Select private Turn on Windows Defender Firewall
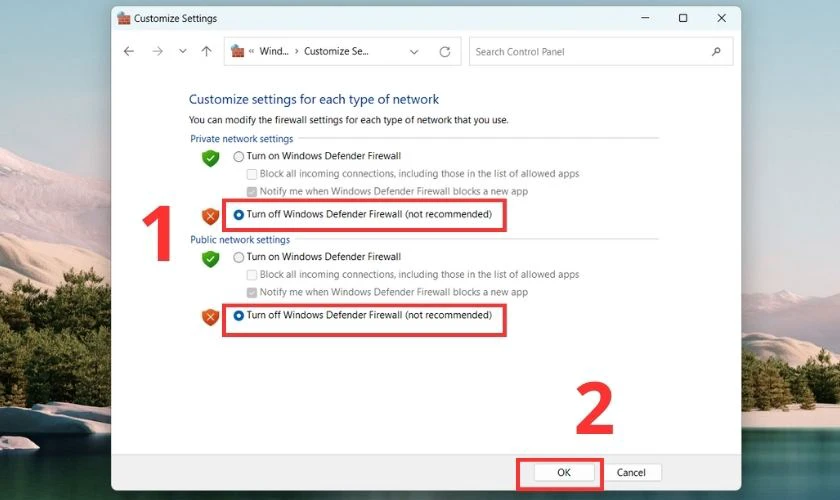This screenshot has height=500, width=840. (238, 156)
